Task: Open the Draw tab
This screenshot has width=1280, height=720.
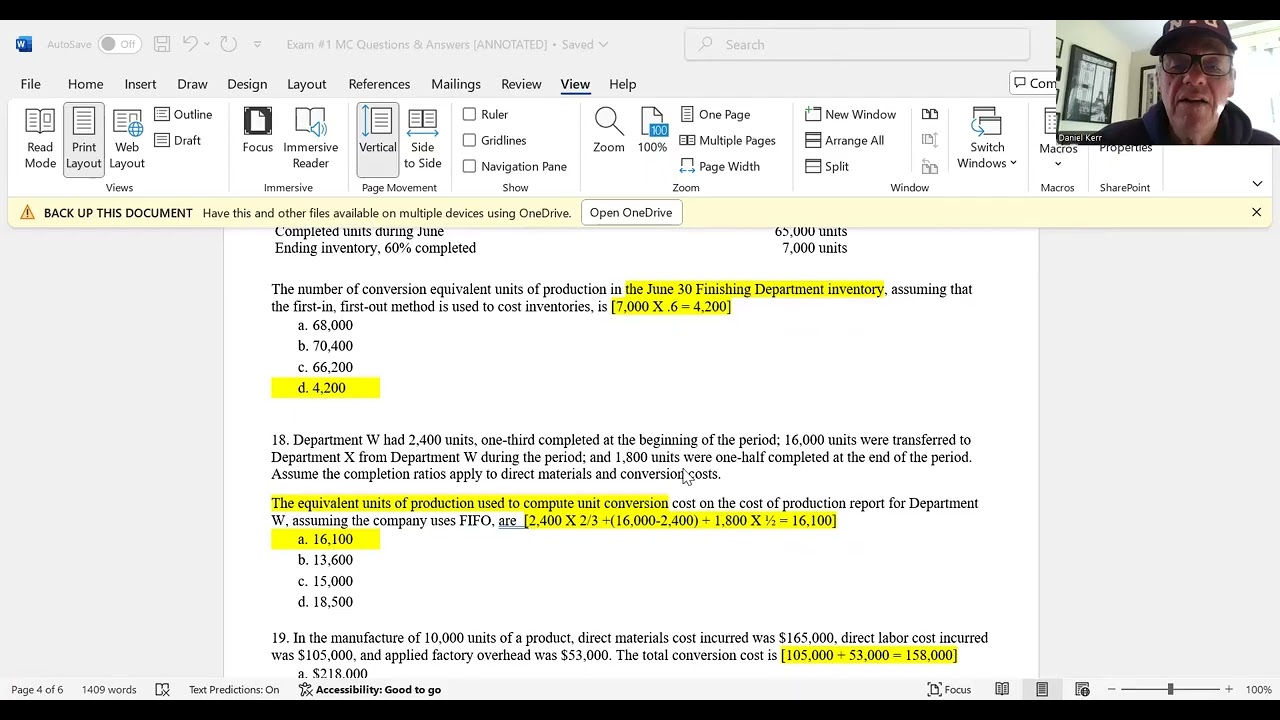Action: (x=192, y=84)
